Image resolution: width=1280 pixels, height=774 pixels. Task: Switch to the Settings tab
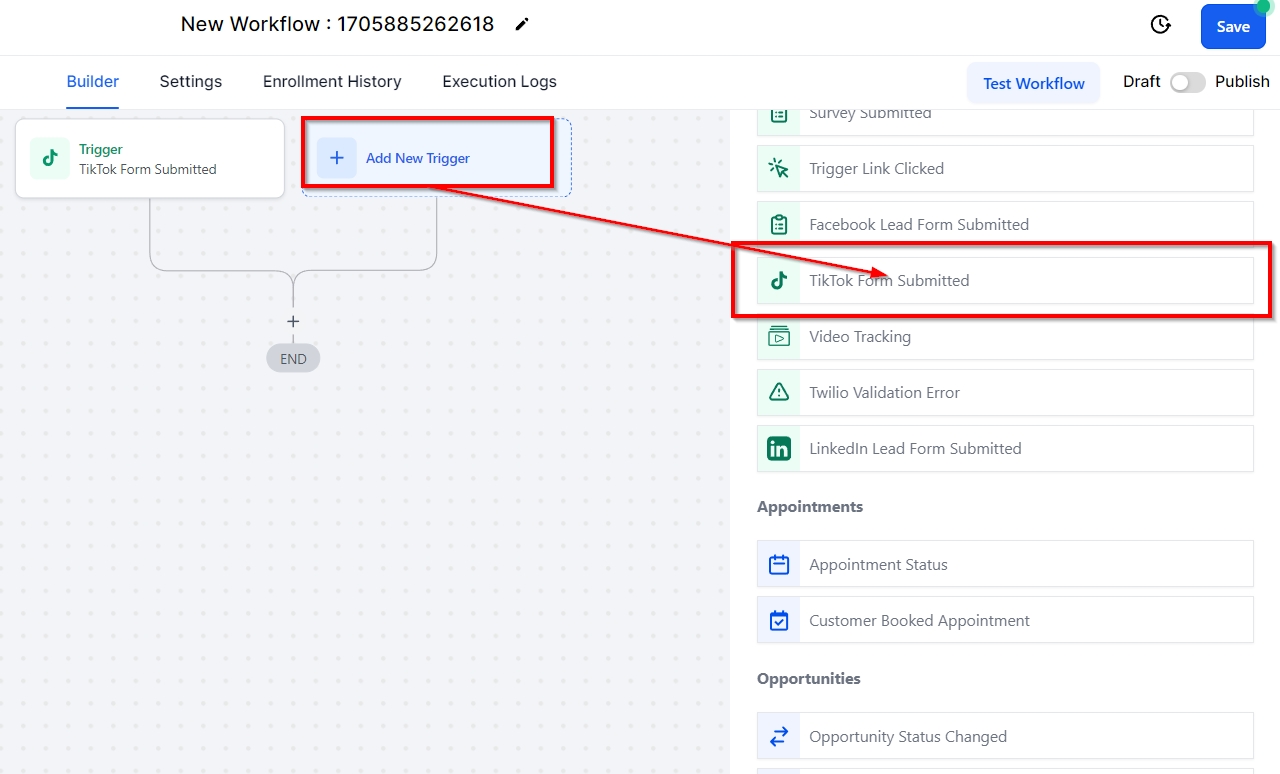(191, 82)
